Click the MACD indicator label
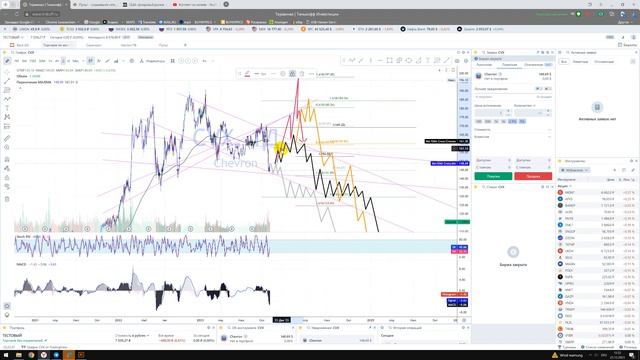 coord(21,264)
